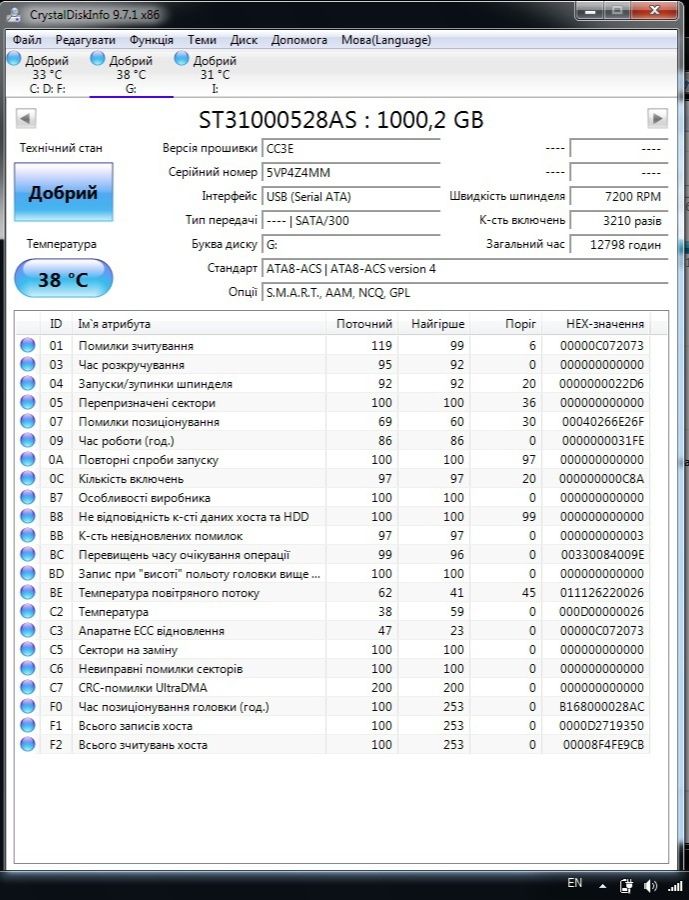The height and width of the screenshot is (900, 689).
Task: Click the ID column header
Action: pyautogui.click(x=56, y=324)
